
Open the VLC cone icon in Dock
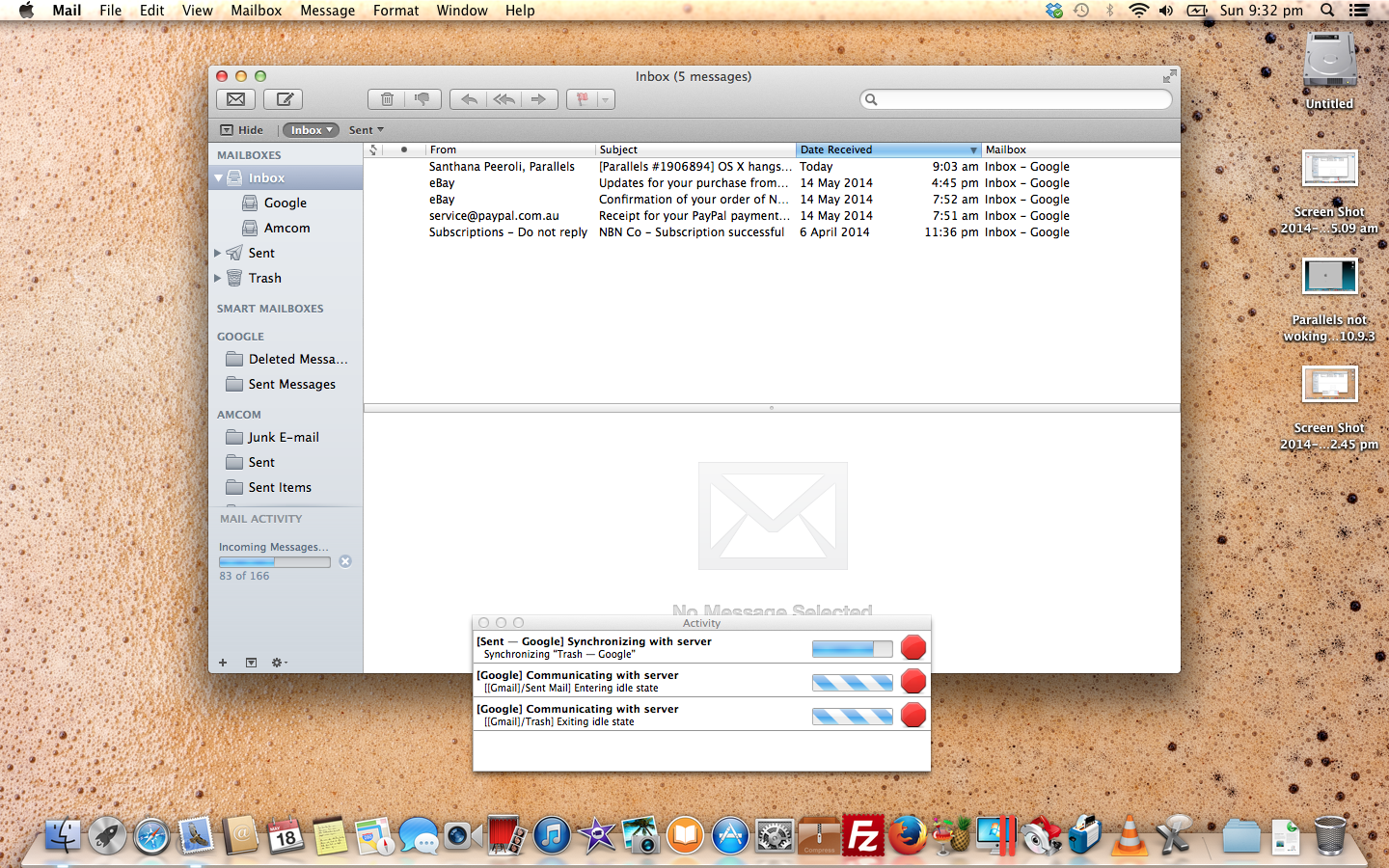[1129, 835]
